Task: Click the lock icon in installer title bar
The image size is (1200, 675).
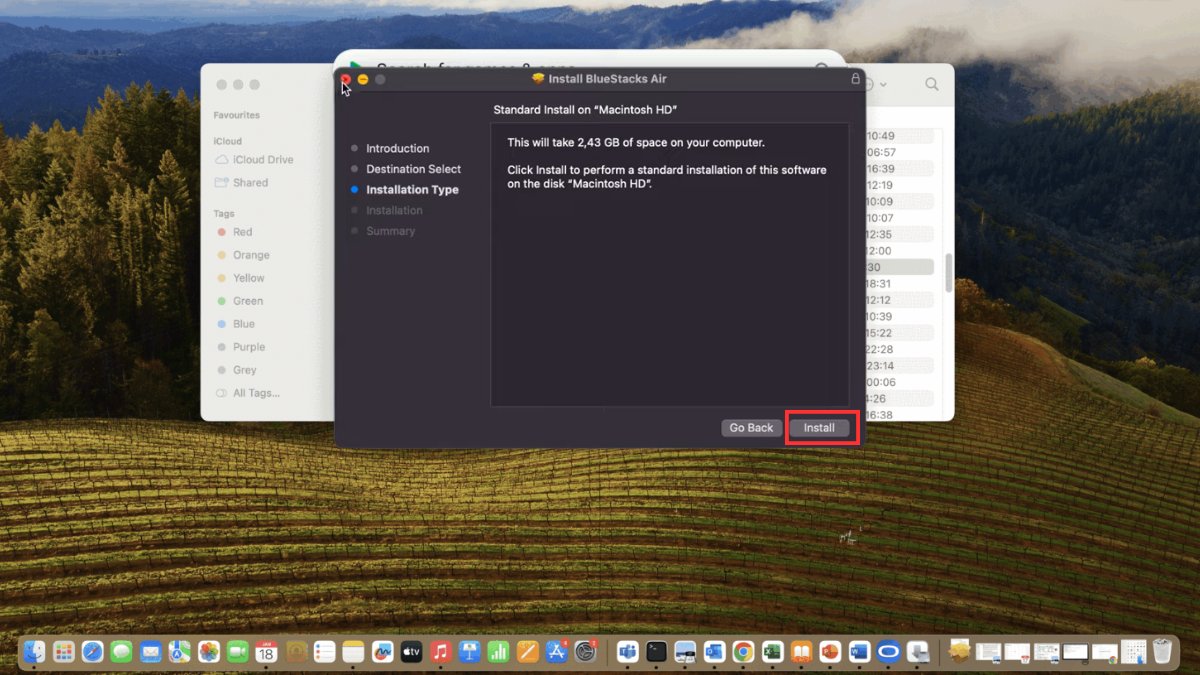Action: (x=855, y=78)
